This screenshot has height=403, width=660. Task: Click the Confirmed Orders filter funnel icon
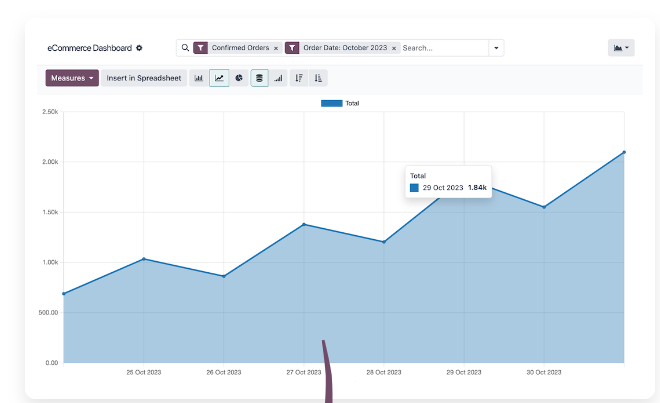click(x=200, y=47)
